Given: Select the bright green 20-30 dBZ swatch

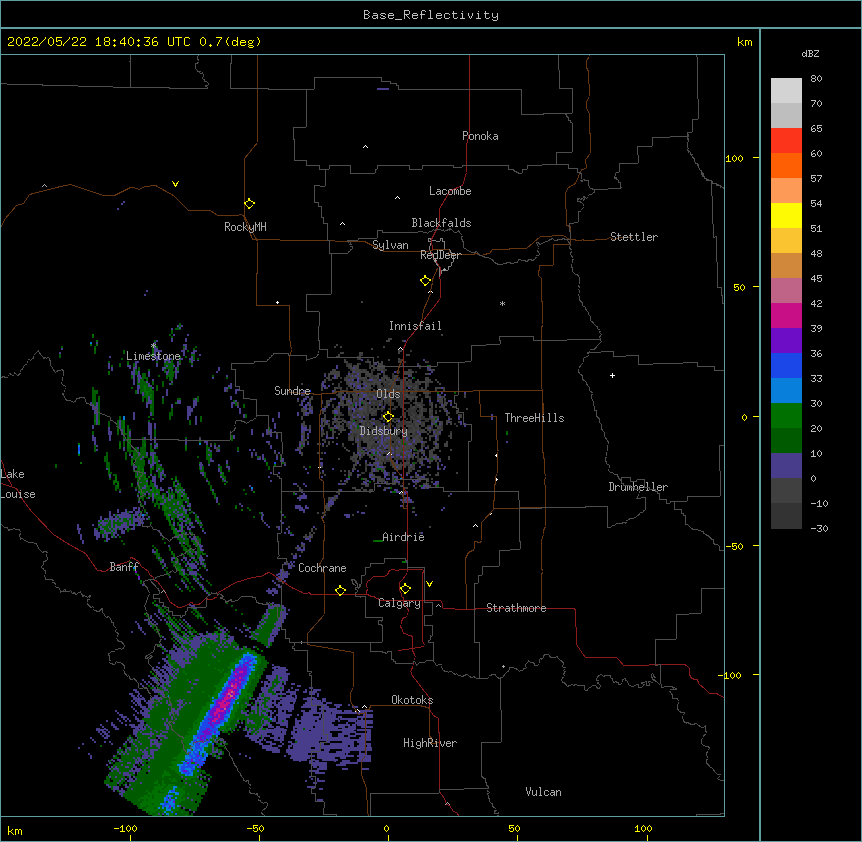Looking at the screenshot, I should (786, 416).
